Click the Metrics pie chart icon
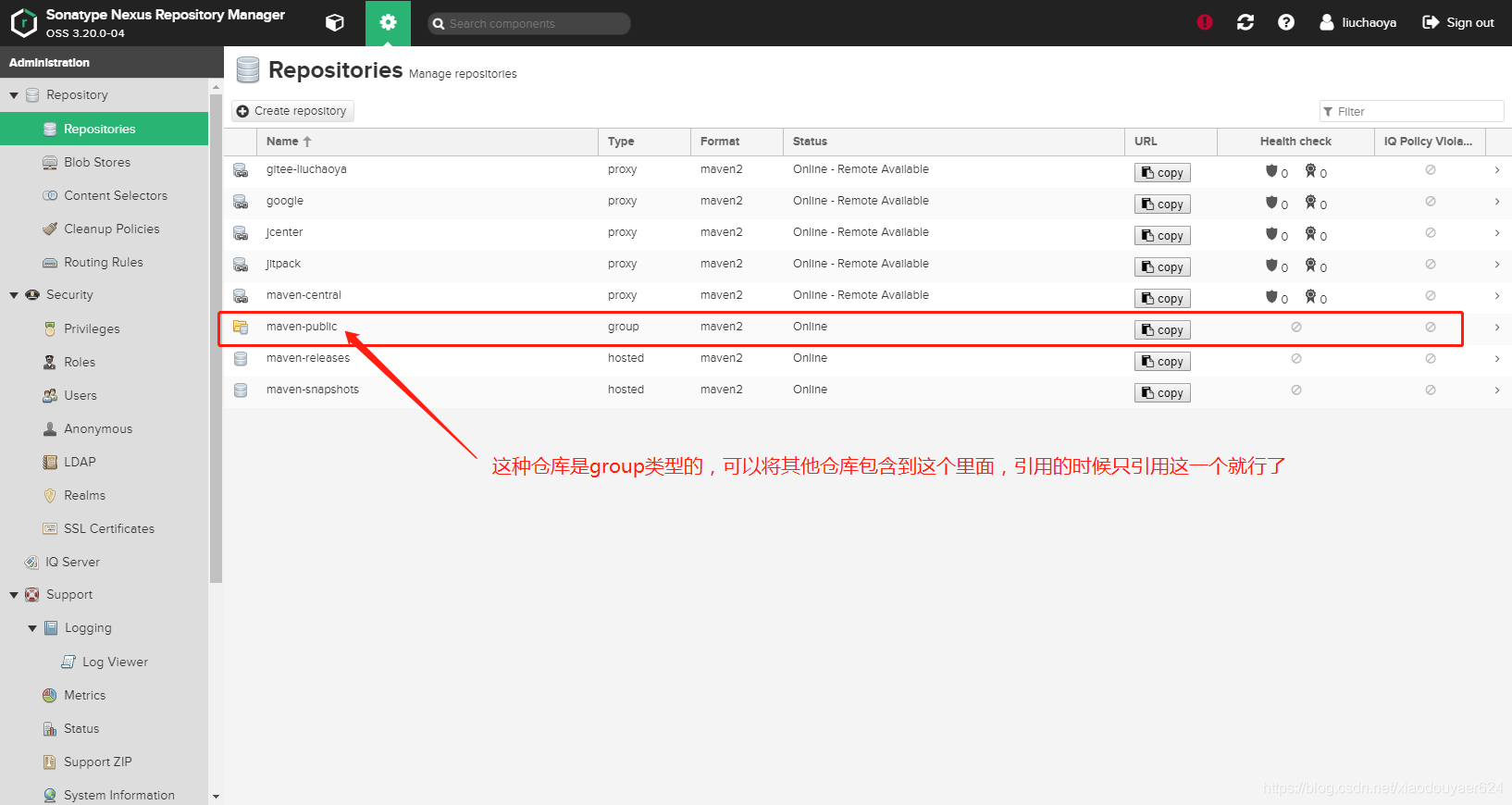The image size is (1512, 805). [x=50, y=695]
